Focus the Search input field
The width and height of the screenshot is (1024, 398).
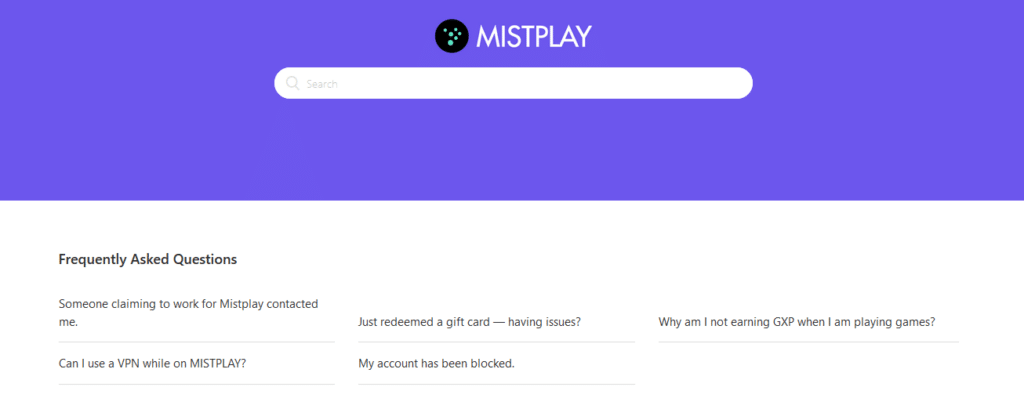click(x=513, y=83)
